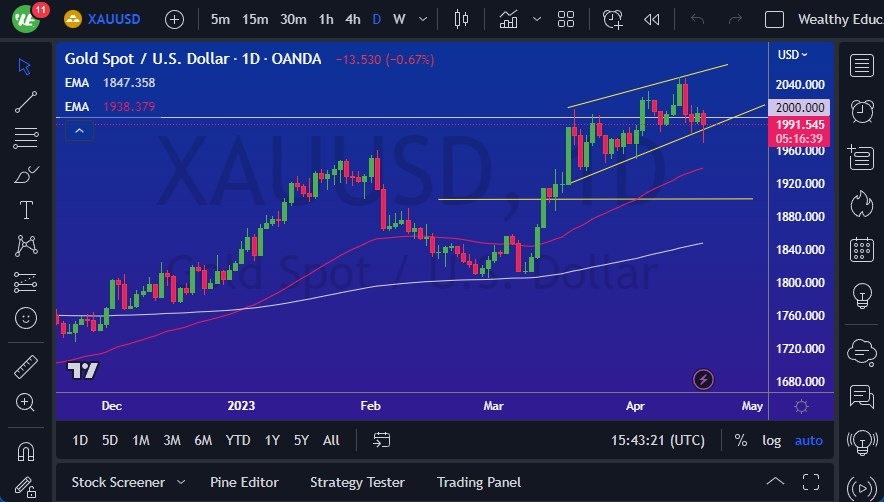Show All data range
This screenshot has width=884, height=502.
(x=332, y=440)
